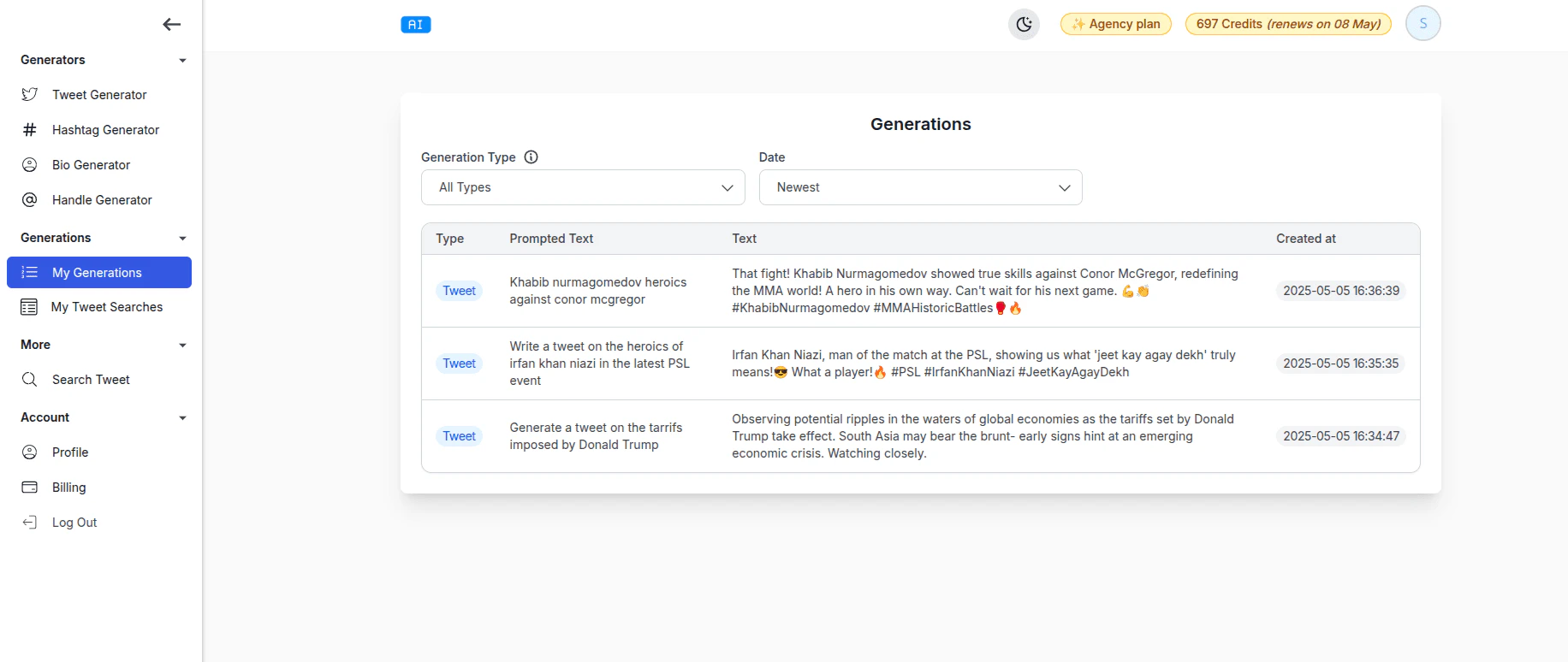The image size is (1568, 662).
Task: Click timestamp 2025-05-05 16:36:39
Action: coord(1341,291)
